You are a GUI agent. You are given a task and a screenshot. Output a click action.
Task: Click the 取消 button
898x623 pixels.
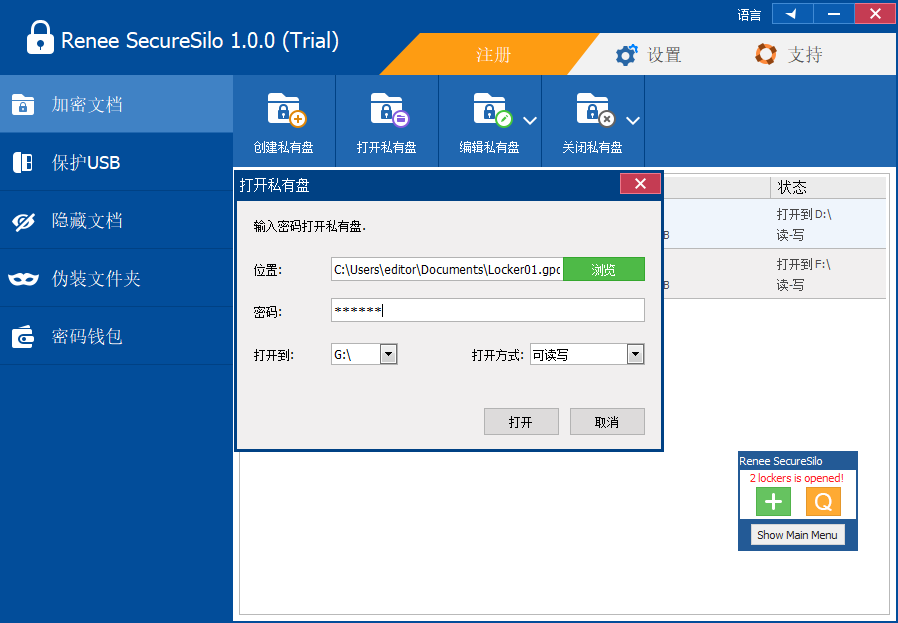[607, 421]
